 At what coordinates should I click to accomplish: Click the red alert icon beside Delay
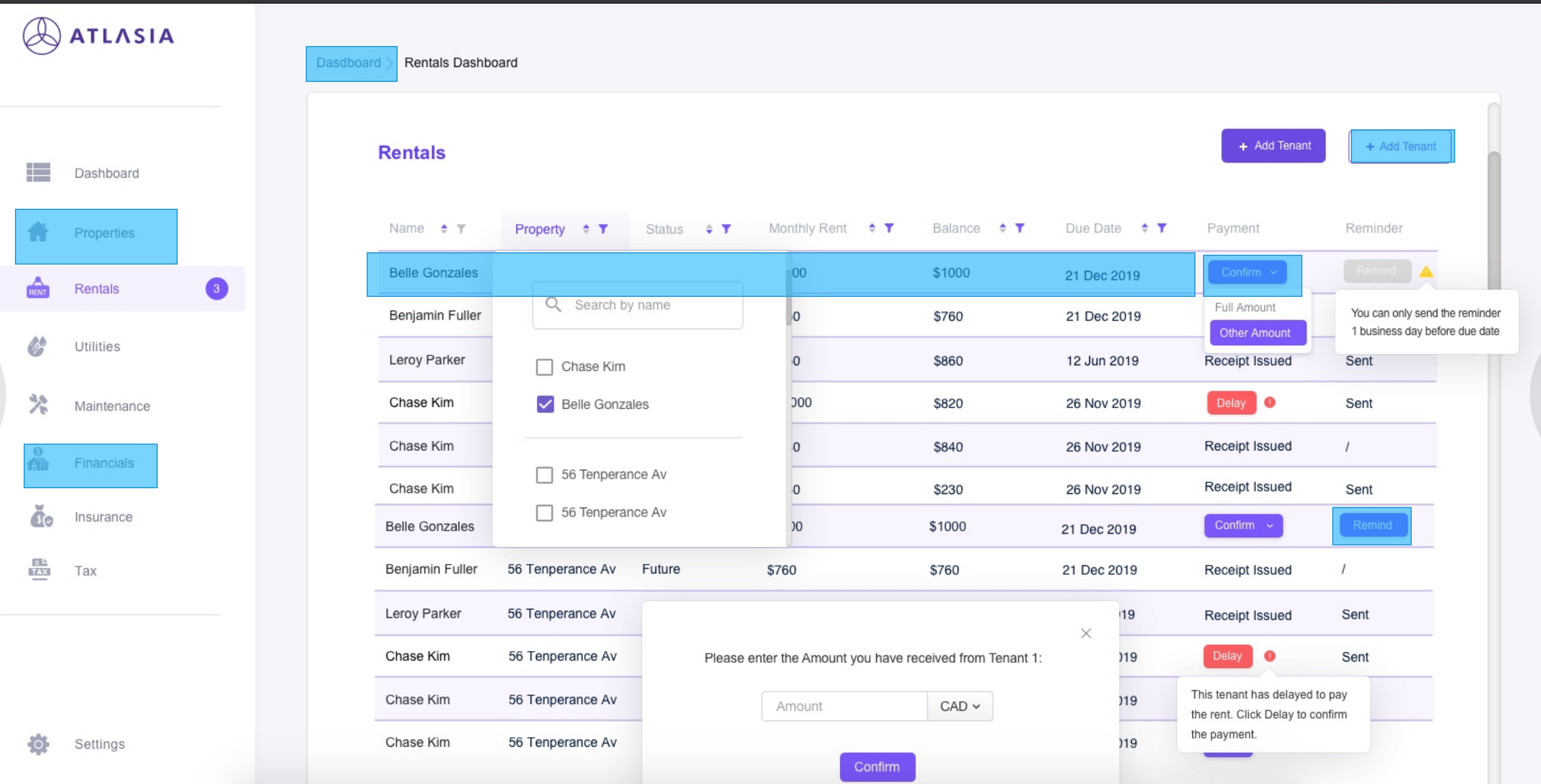pos(1270,403)
